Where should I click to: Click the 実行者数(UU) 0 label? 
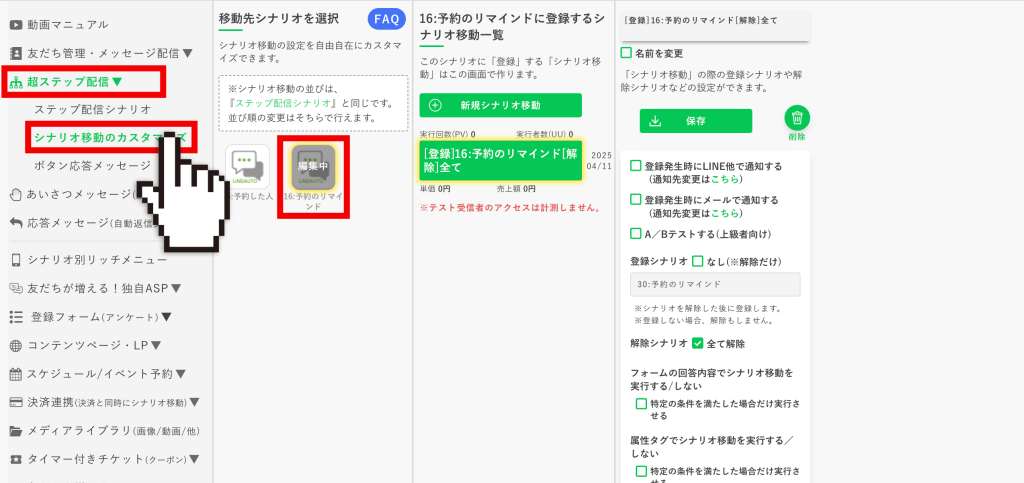click(x=544, y=134)
